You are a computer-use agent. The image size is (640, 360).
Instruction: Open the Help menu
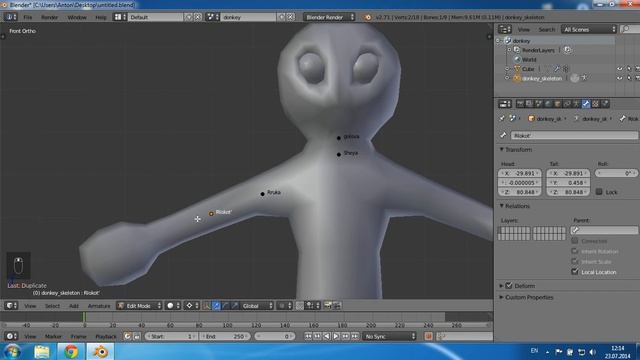[x=100, y=18]
